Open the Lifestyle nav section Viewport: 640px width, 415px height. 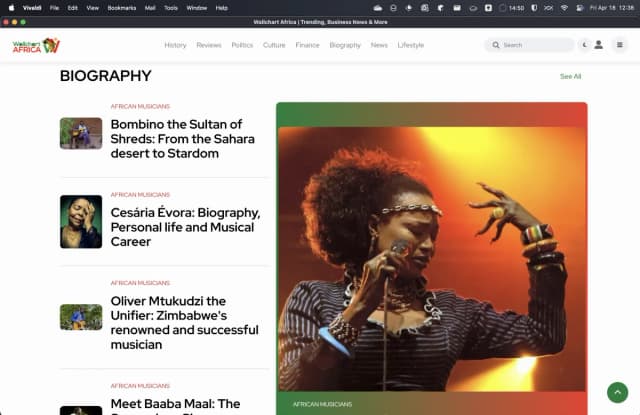click(410, 45)
